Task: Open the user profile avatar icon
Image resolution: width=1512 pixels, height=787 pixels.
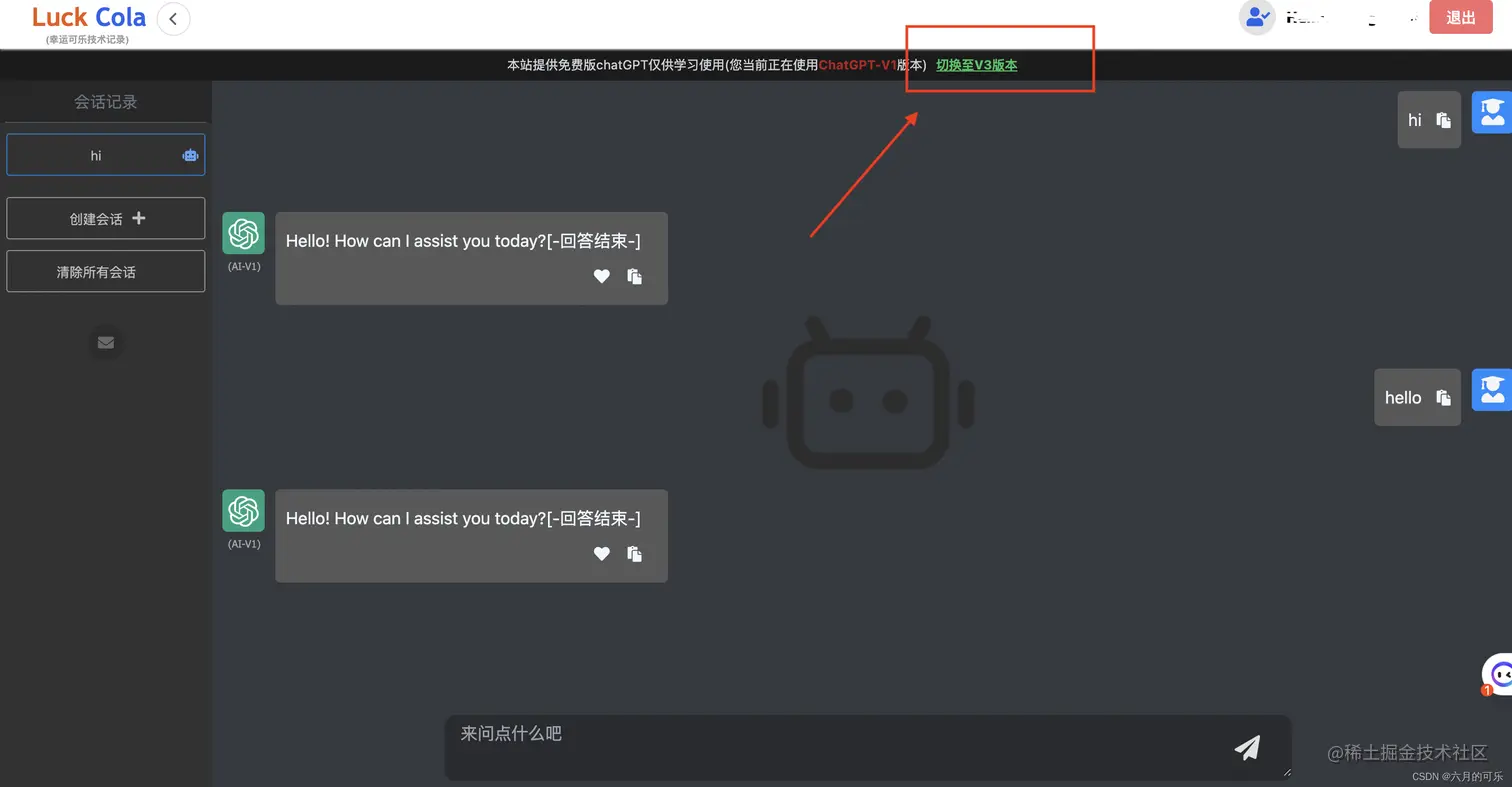Action: click(x=1256, y=17)
